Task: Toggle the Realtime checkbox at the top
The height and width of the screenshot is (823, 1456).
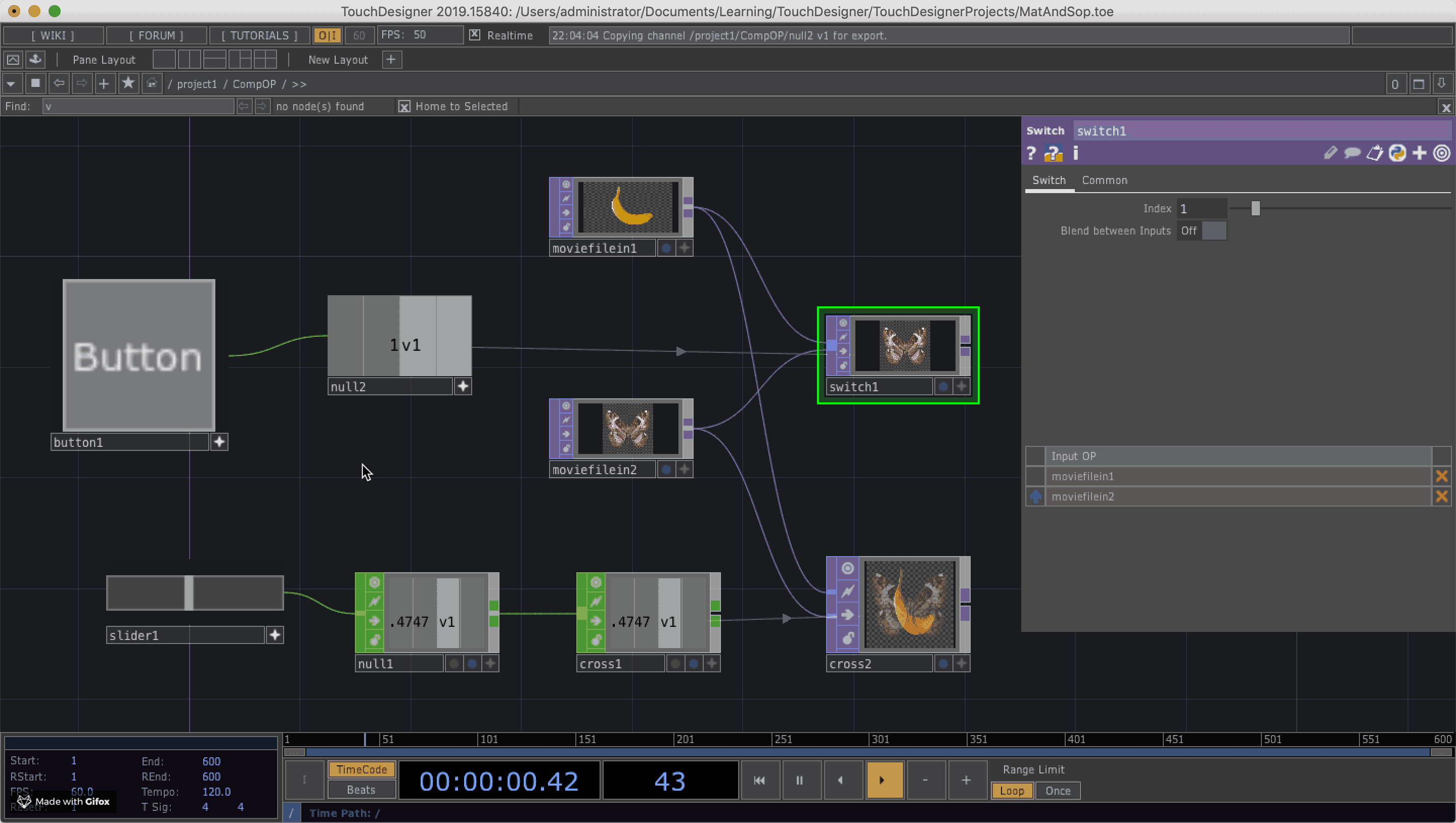Action: [474, 35]
